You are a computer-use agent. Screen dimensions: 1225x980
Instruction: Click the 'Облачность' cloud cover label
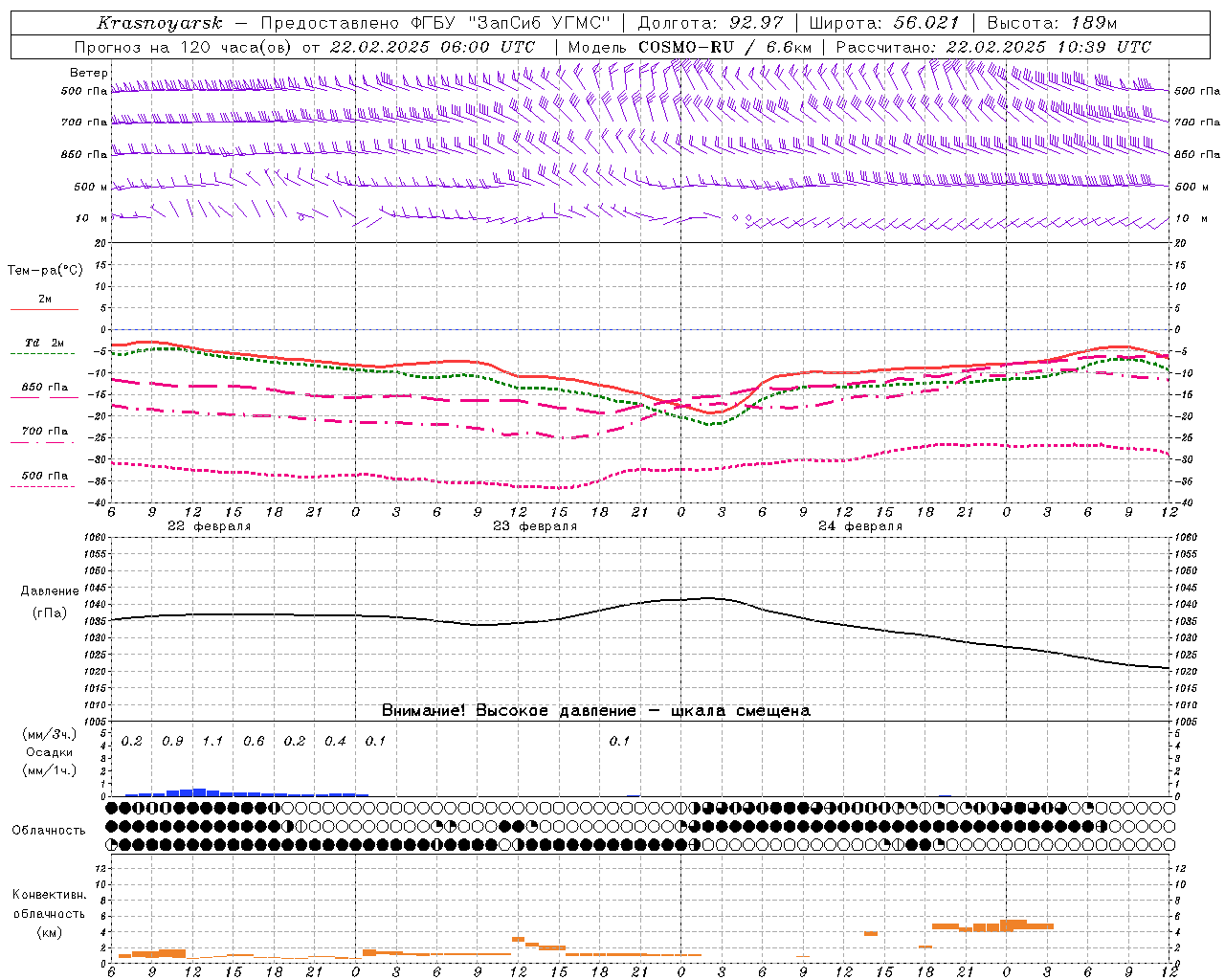click(x=49, y=831)
